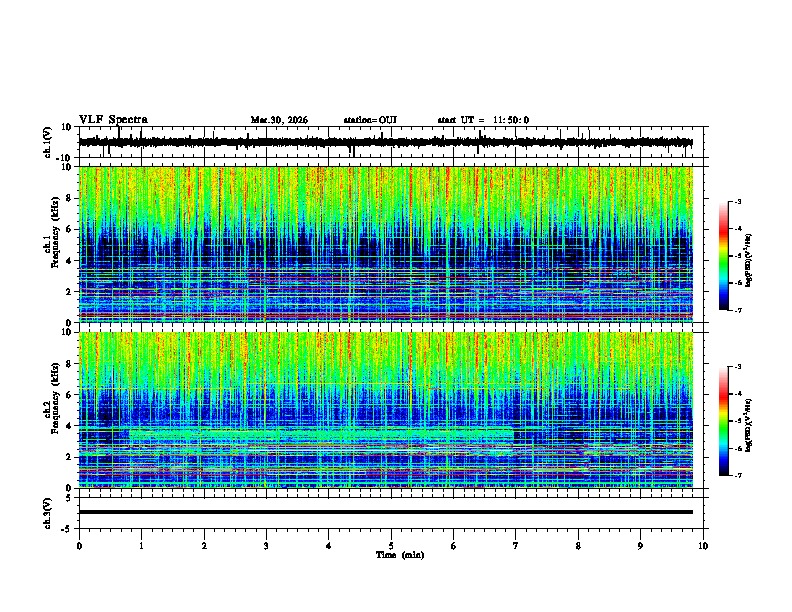Click the ch.1 colorbar's PSD unit label

748,260
